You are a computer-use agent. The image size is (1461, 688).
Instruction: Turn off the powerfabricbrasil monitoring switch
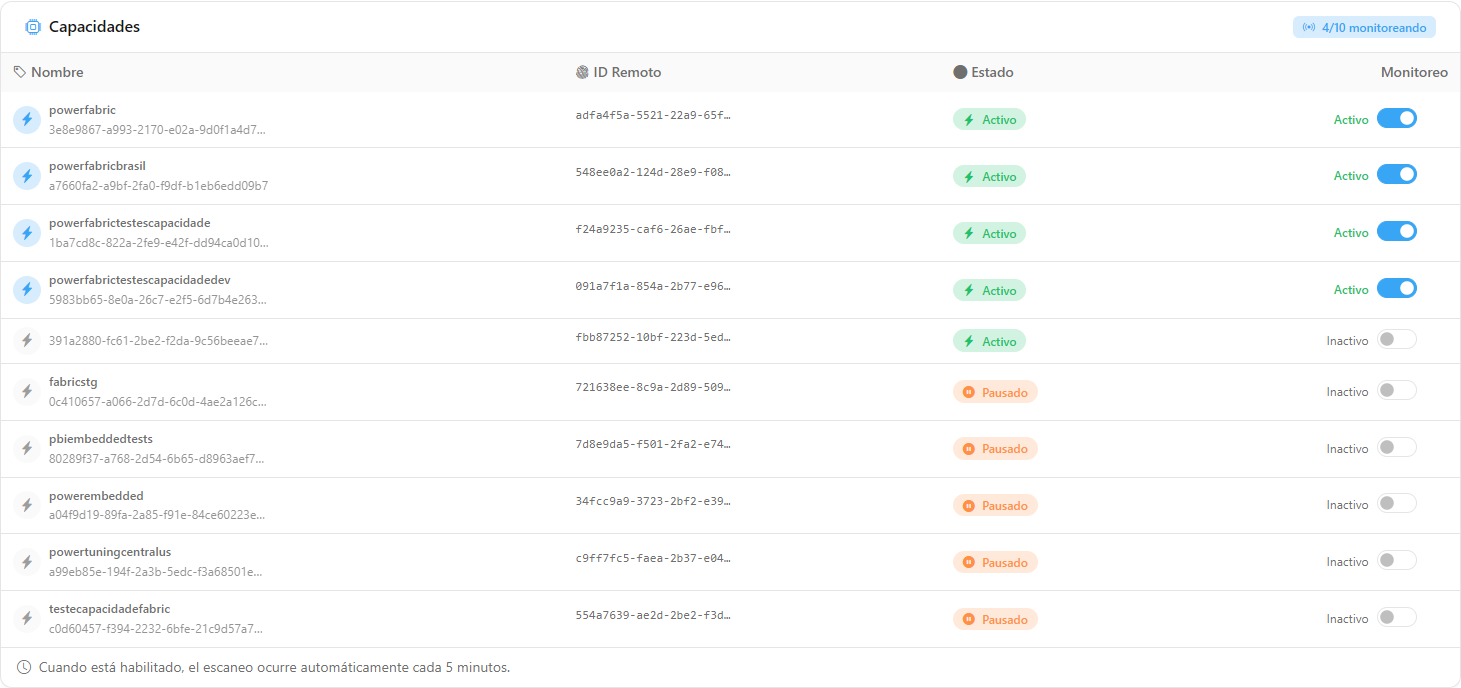click(x=1397, y=174)
